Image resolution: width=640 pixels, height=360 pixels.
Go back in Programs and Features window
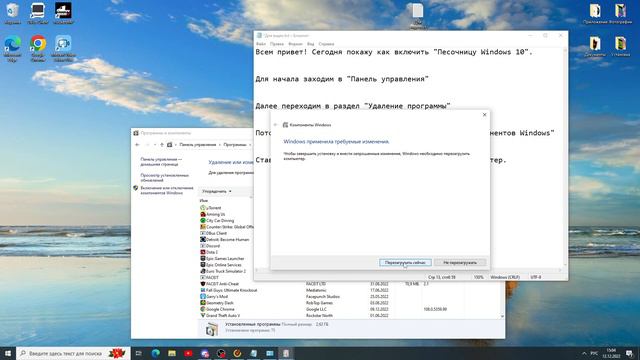pos(138,144)
